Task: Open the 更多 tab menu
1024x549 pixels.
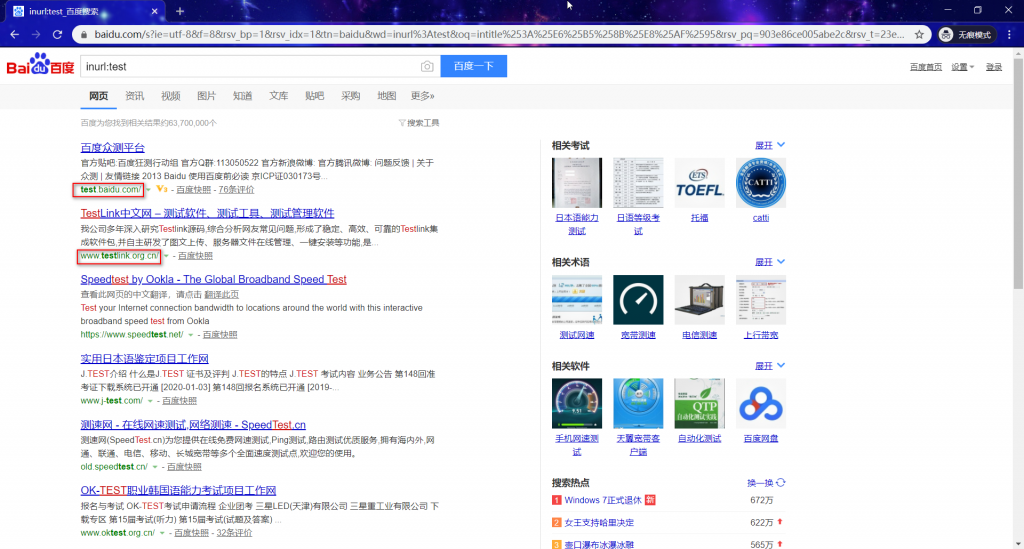Action: tap(423, 96)
